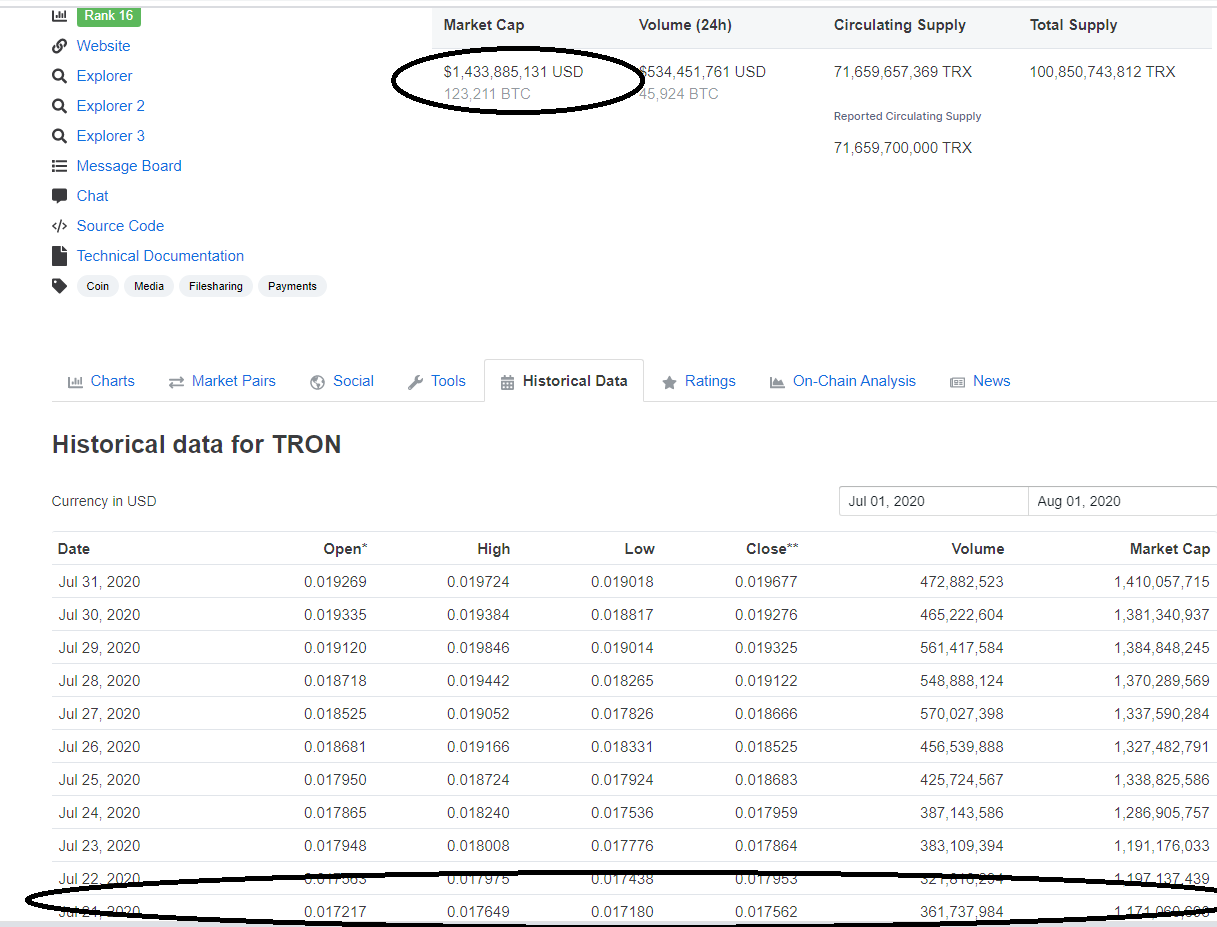Switch to the Tools tab
The height and width of the screenshot is (927, 1217).
[437, 381]
